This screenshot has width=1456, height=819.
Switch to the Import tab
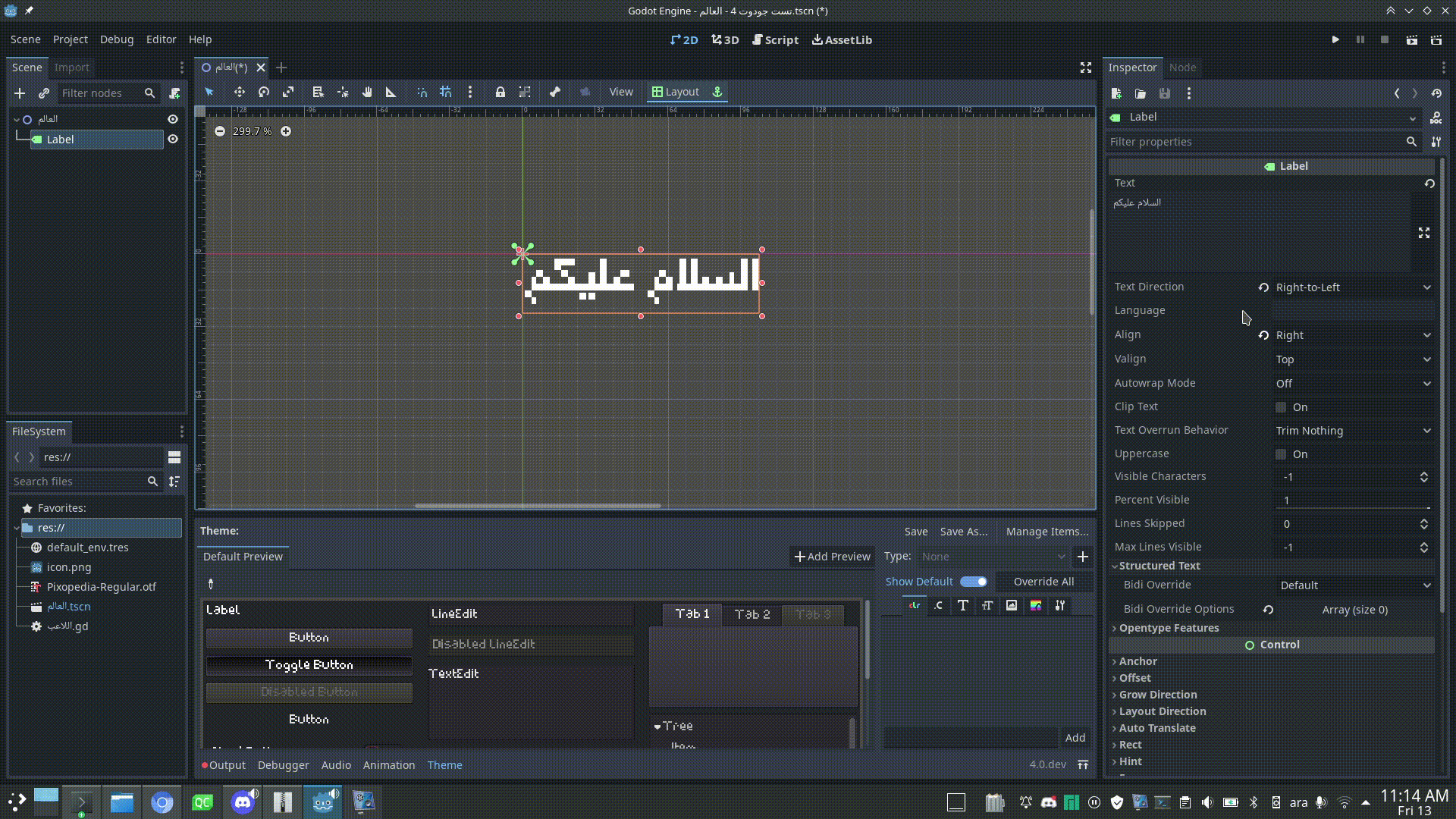[x=72, y=67]
